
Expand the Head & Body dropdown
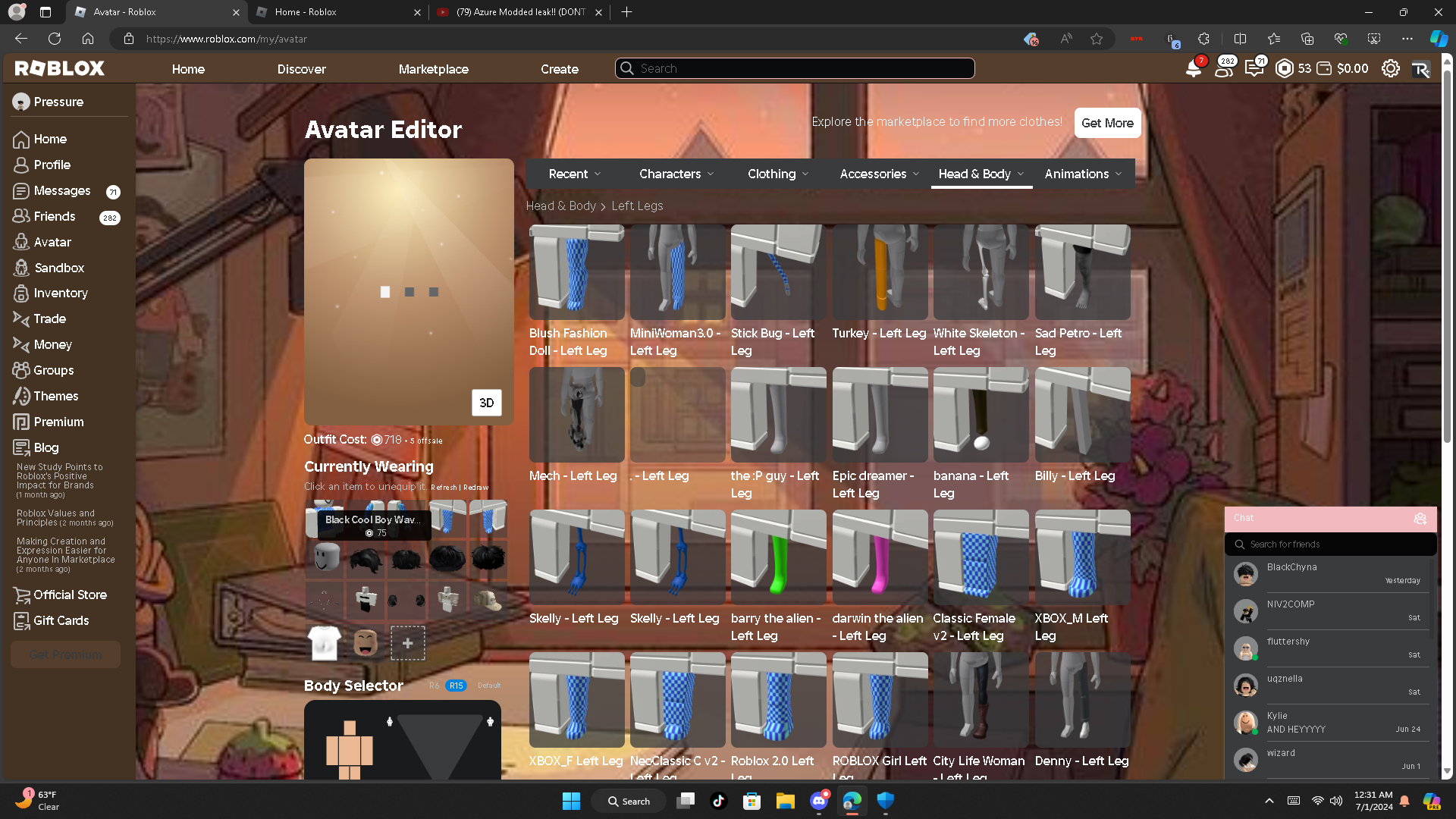981,174
